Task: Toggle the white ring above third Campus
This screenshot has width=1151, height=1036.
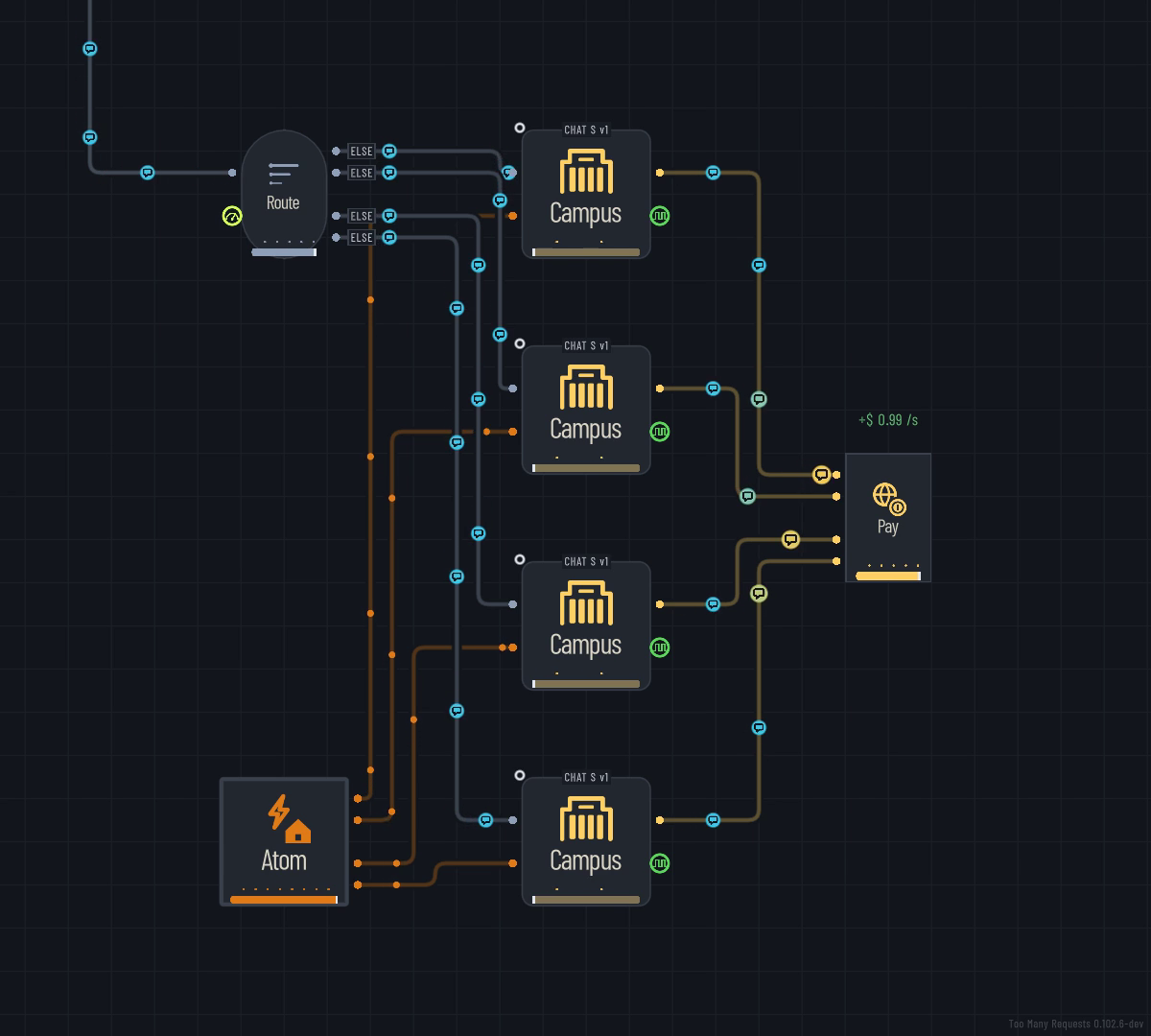Action: tap(520, 559)
